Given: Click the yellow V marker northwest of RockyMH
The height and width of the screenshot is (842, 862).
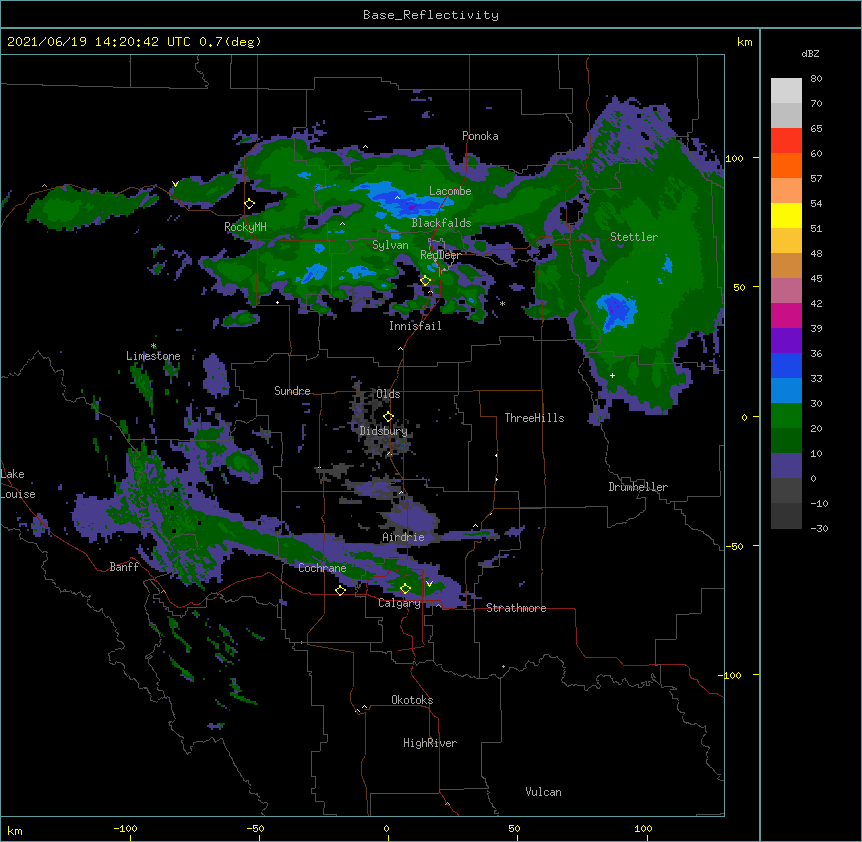Looking at the screenshot, I should [175, 184].
